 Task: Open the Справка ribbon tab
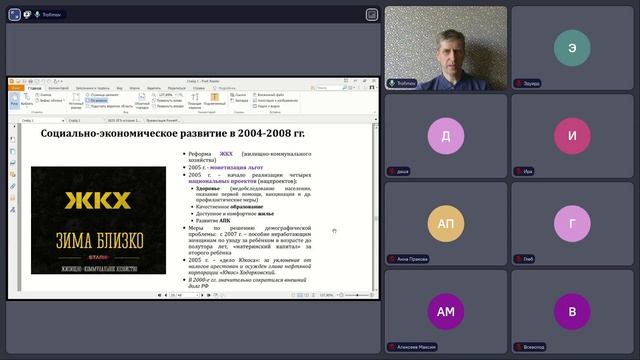click(x=199, y=88)
